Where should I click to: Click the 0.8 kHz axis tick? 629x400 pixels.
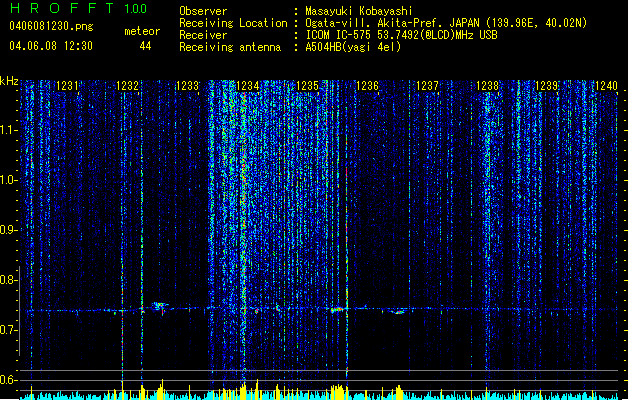coord(8,280)
